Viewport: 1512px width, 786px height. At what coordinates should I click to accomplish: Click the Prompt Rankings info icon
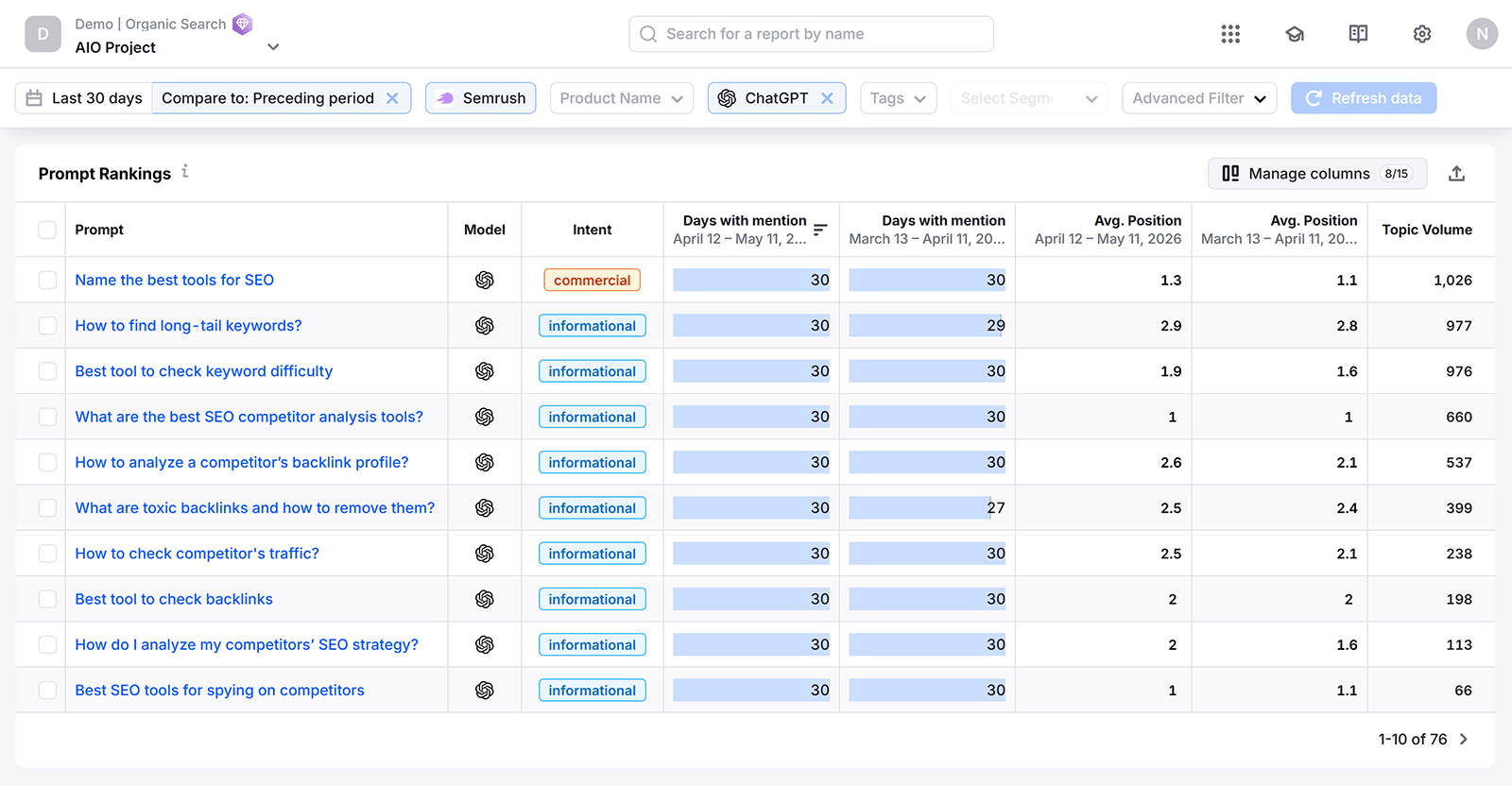(185, 171)
